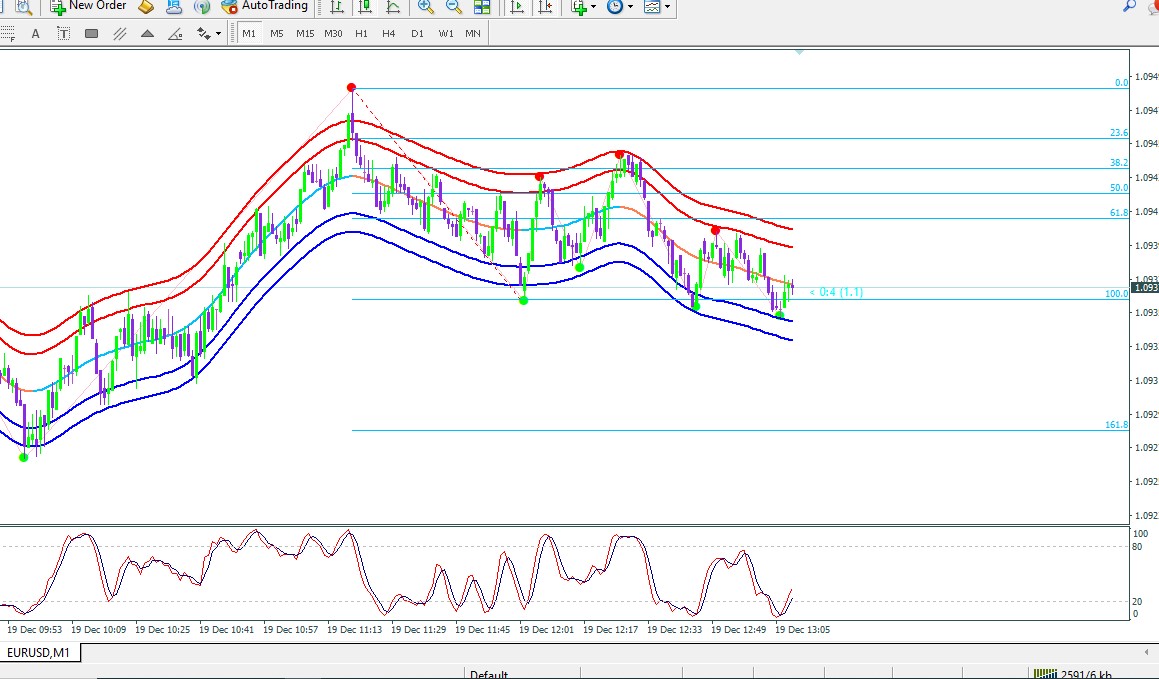Click the tile windows icon
This screenshot has width=1159, height=679.
pos(482,7)
